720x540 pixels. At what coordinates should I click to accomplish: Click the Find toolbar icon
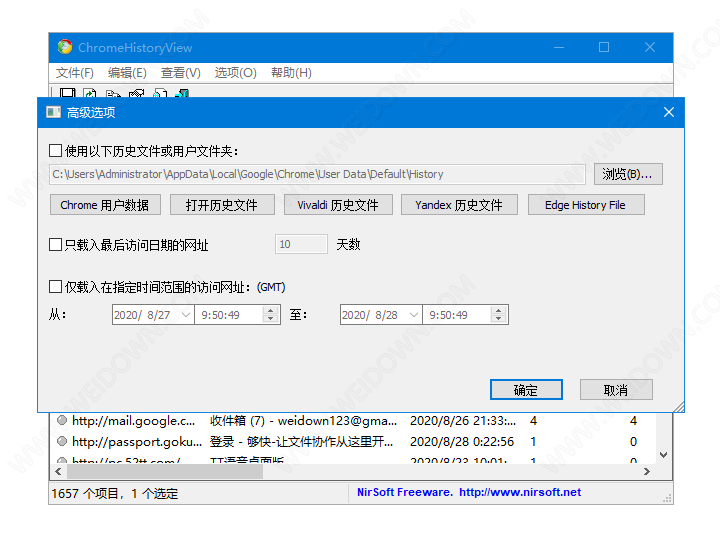160,93
